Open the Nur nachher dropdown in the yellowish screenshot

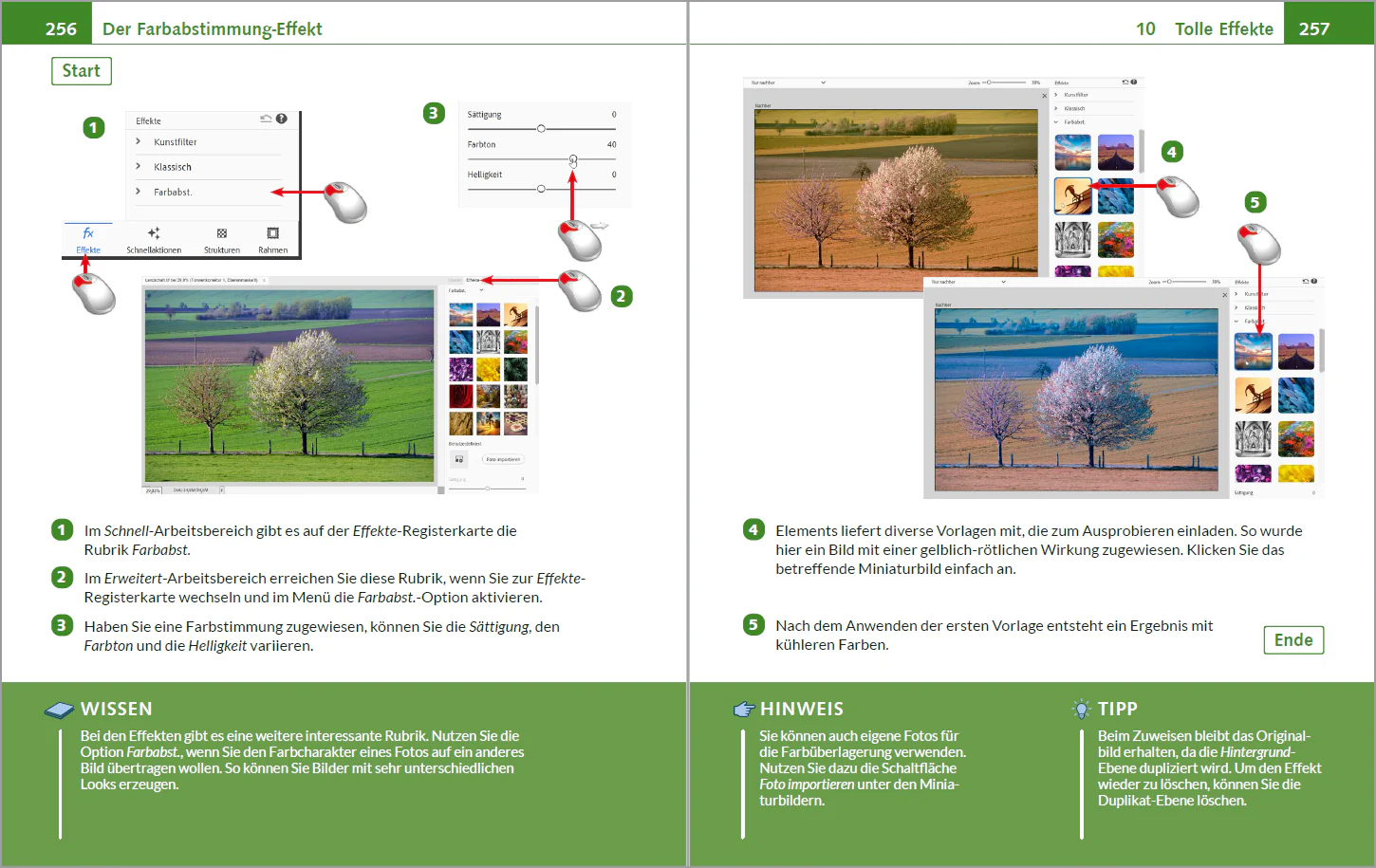pos(788,83)
